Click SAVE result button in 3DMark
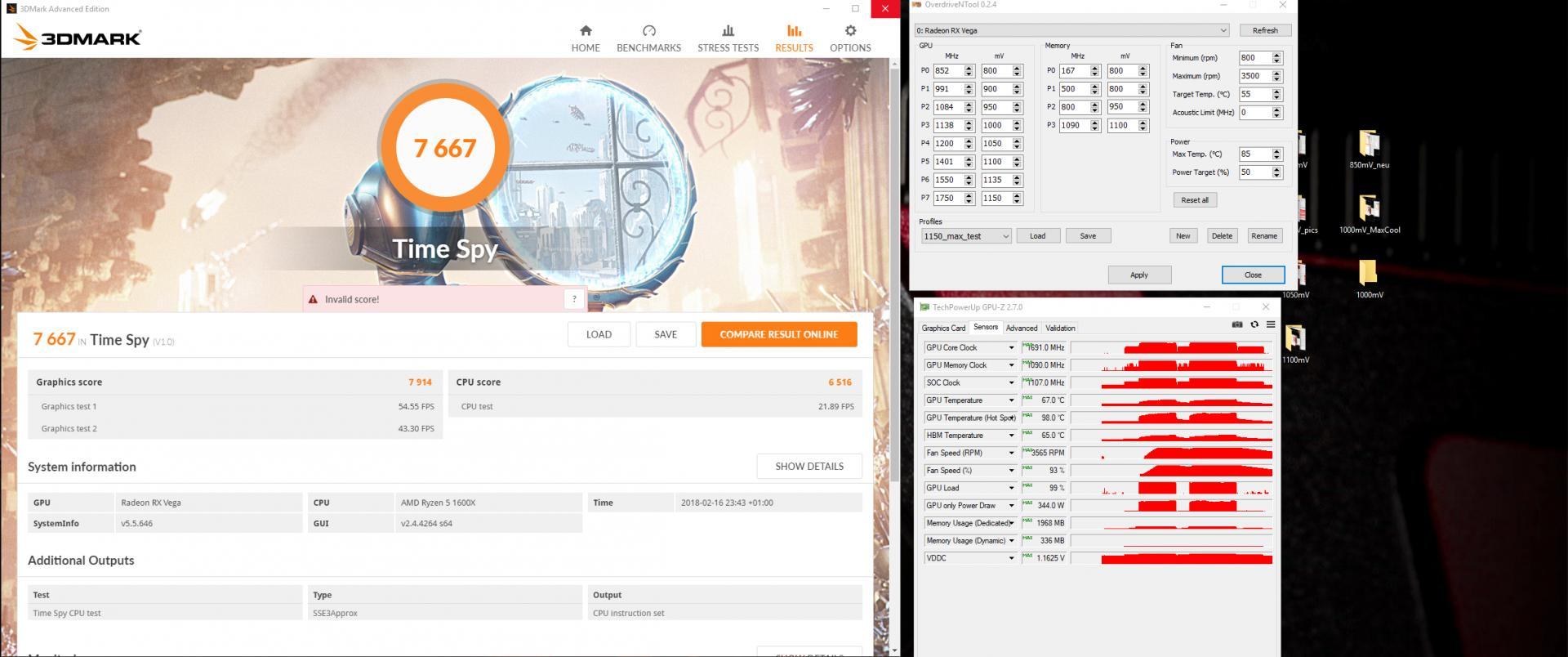1568x657 pixels. [x=666, y=334]
